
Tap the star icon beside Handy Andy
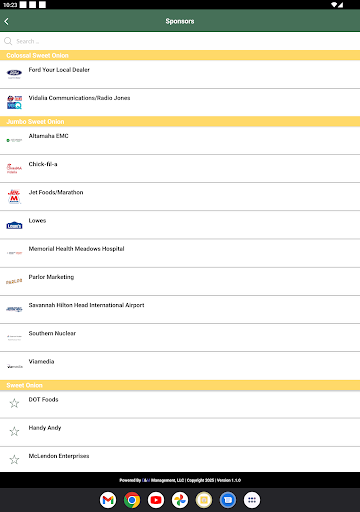tap(14, 432)
